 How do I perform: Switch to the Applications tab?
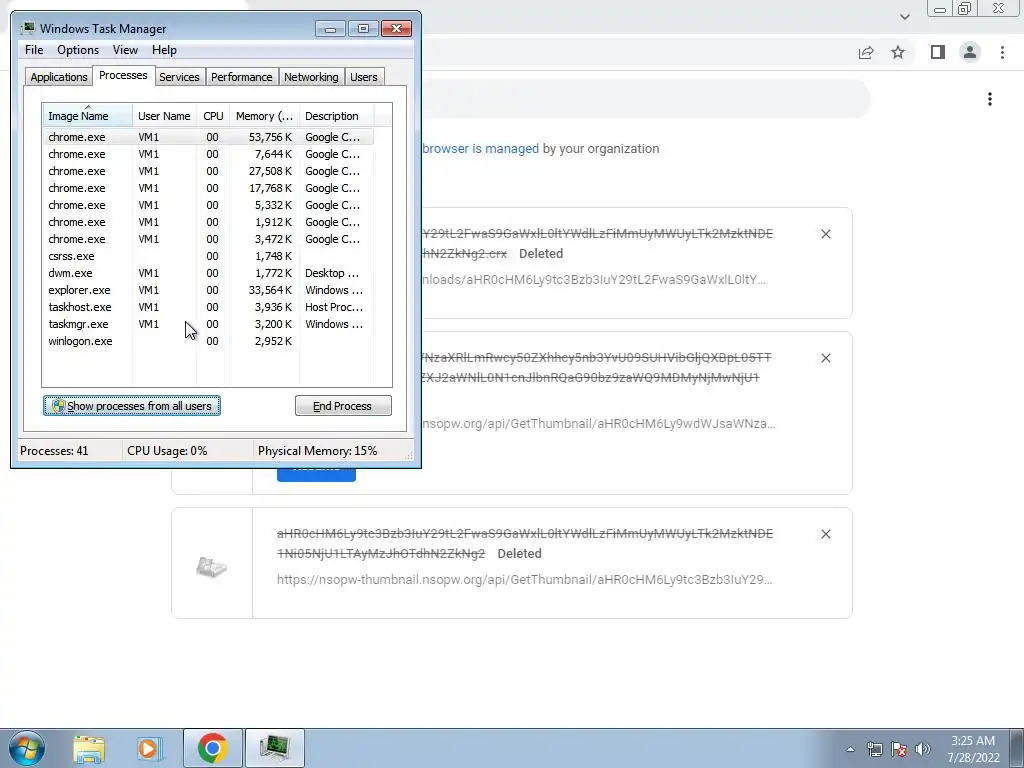pos(59,77)
